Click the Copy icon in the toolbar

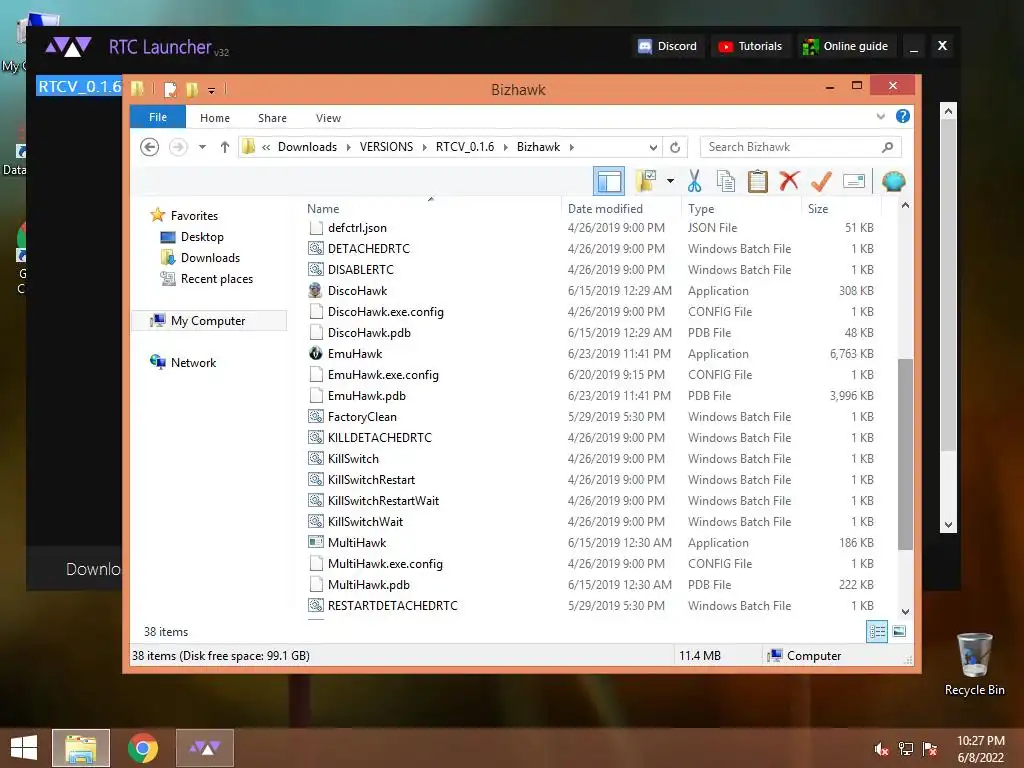click(x=726, y=181)
